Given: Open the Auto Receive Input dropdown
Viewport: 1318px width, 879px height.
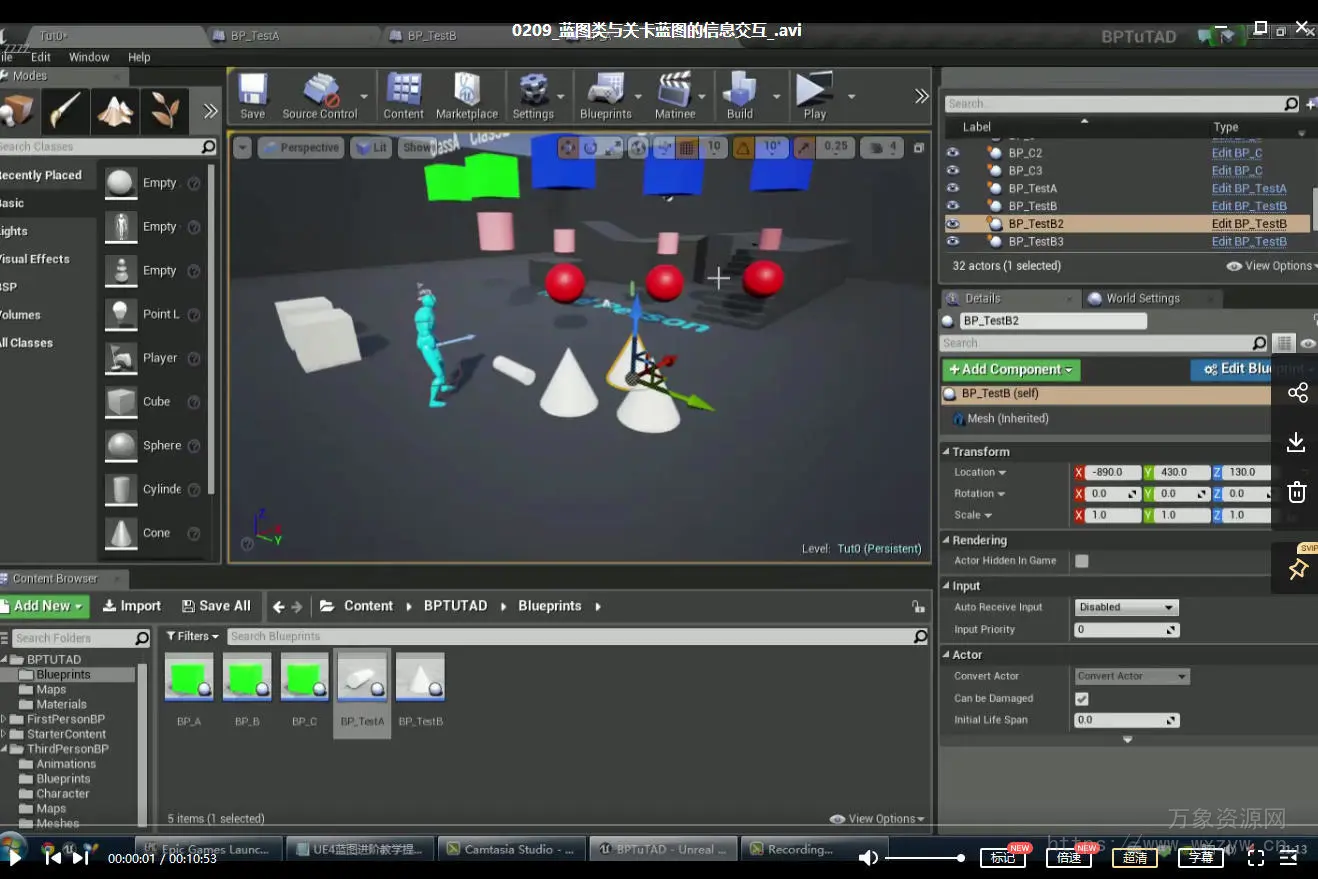Looking at the screenshot, I should tap(1126, 607).
